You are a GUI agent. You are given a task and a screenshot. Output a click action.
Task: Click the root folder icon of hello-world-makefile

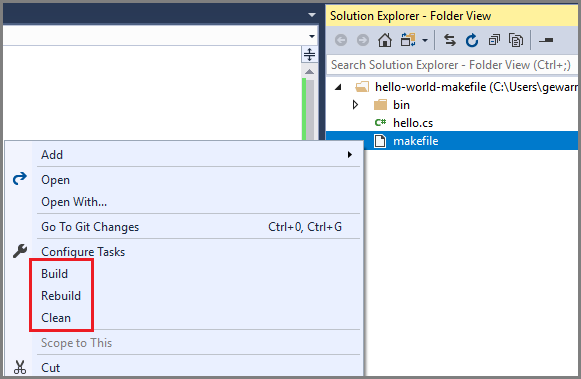[362, 87]
